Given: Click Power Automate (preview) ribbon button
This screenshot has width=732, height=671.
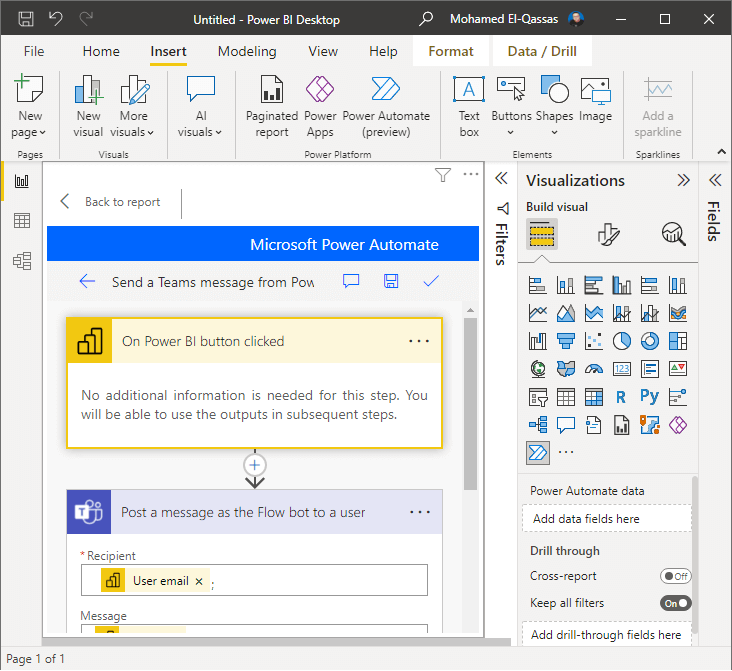Looking at the screenshot, I should [386, 106].
